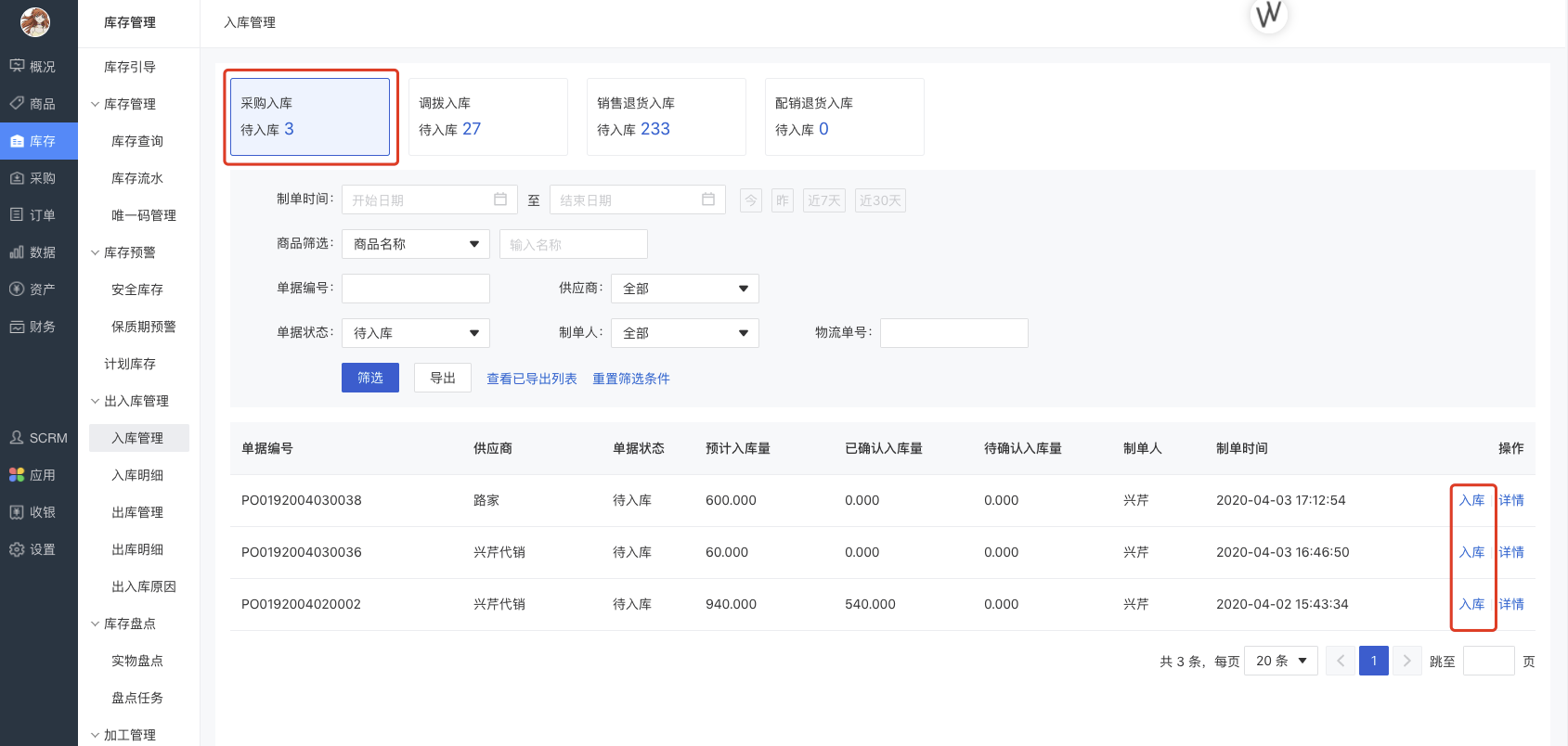
Task: Open 库存引导 in the submenu
Action: (x=130, y=67)
